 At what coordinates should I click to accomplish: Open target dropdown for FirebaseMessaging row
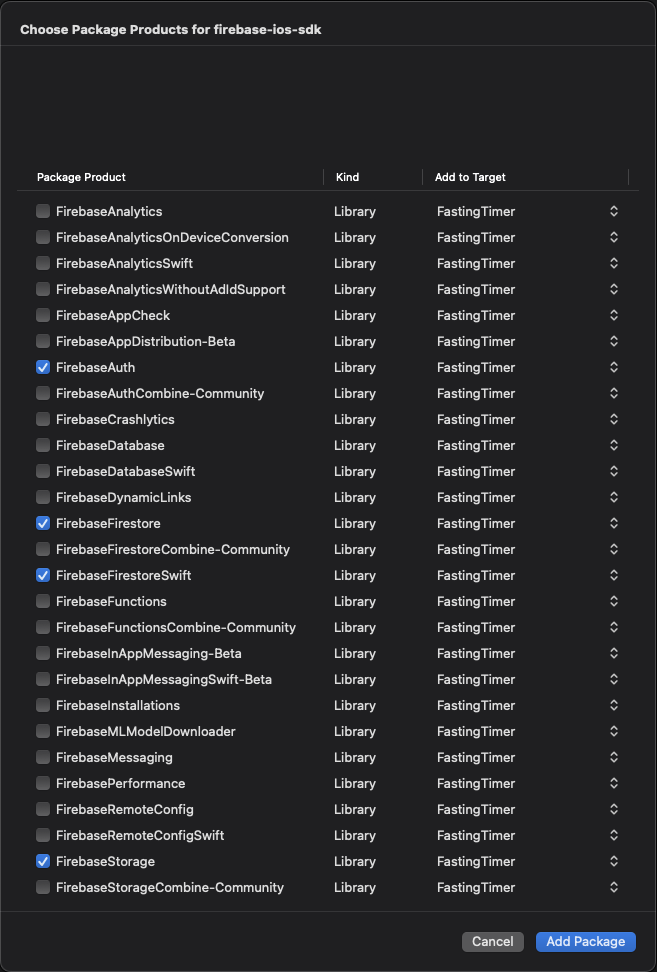[614, 757]
